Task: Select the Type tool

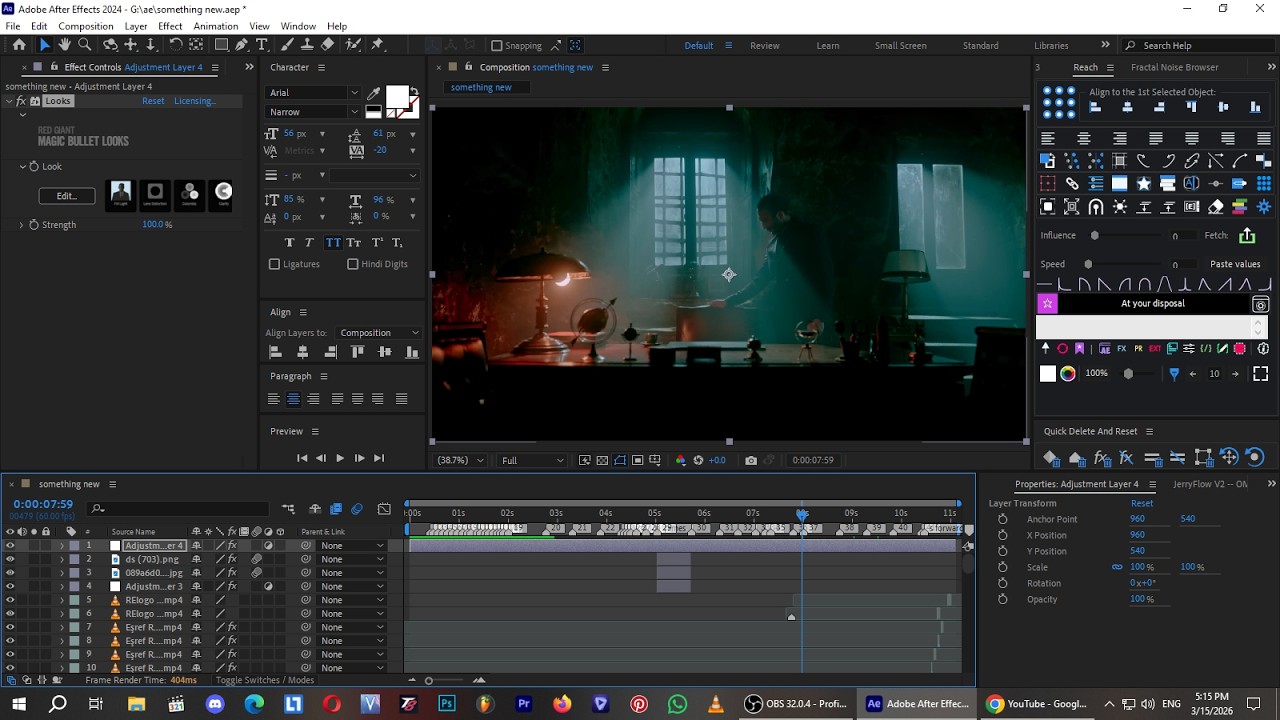Action: (x=262, y=45)
